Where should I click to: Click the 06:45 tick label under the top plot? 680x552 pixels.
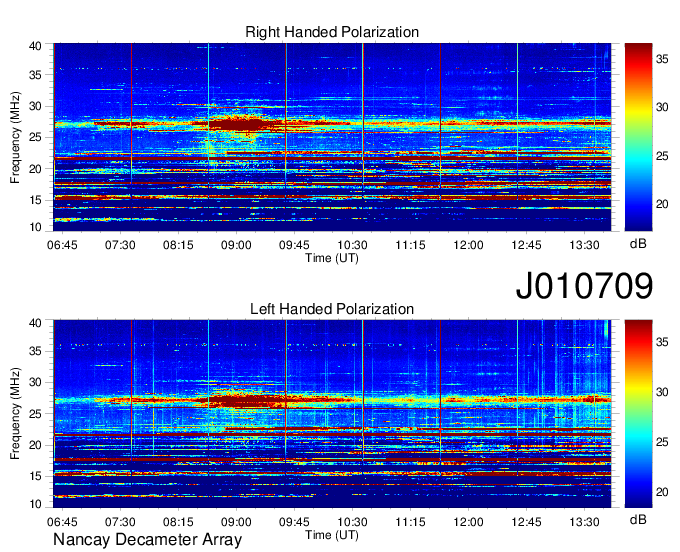click(x=62, y=245)
